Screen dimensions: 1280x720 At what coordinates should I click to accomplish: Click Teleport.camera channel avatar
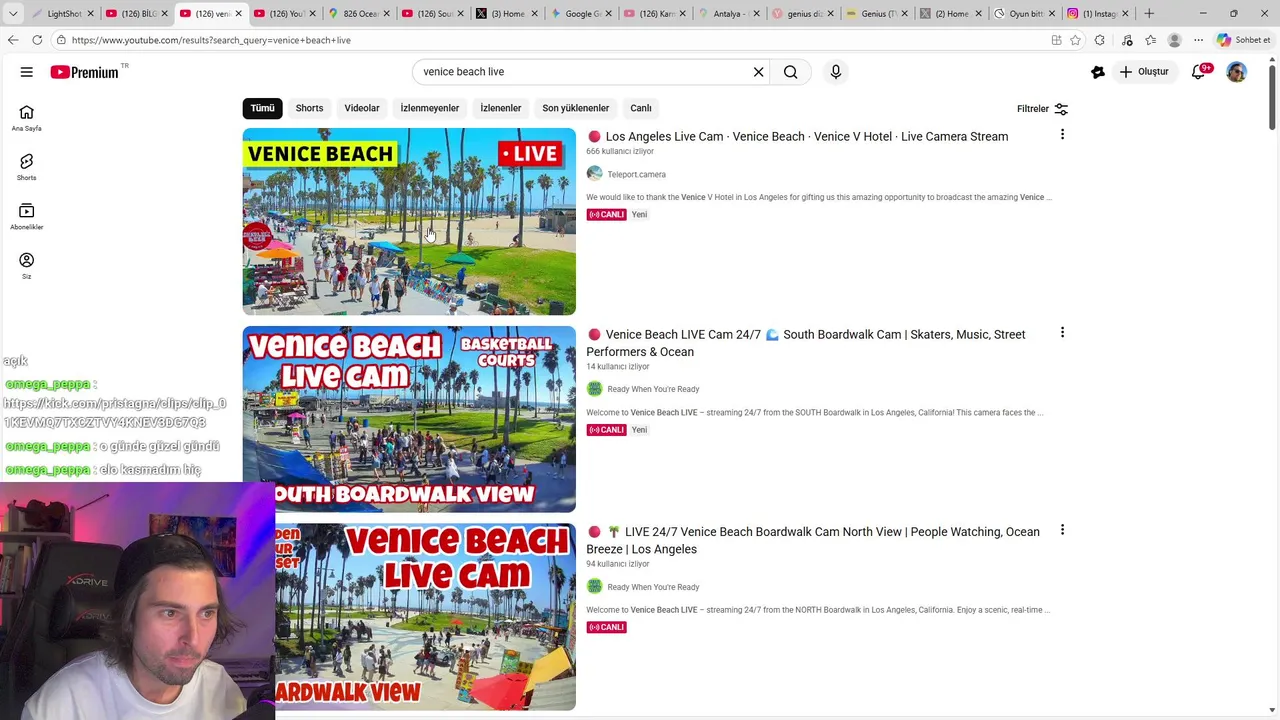(594, 174)
